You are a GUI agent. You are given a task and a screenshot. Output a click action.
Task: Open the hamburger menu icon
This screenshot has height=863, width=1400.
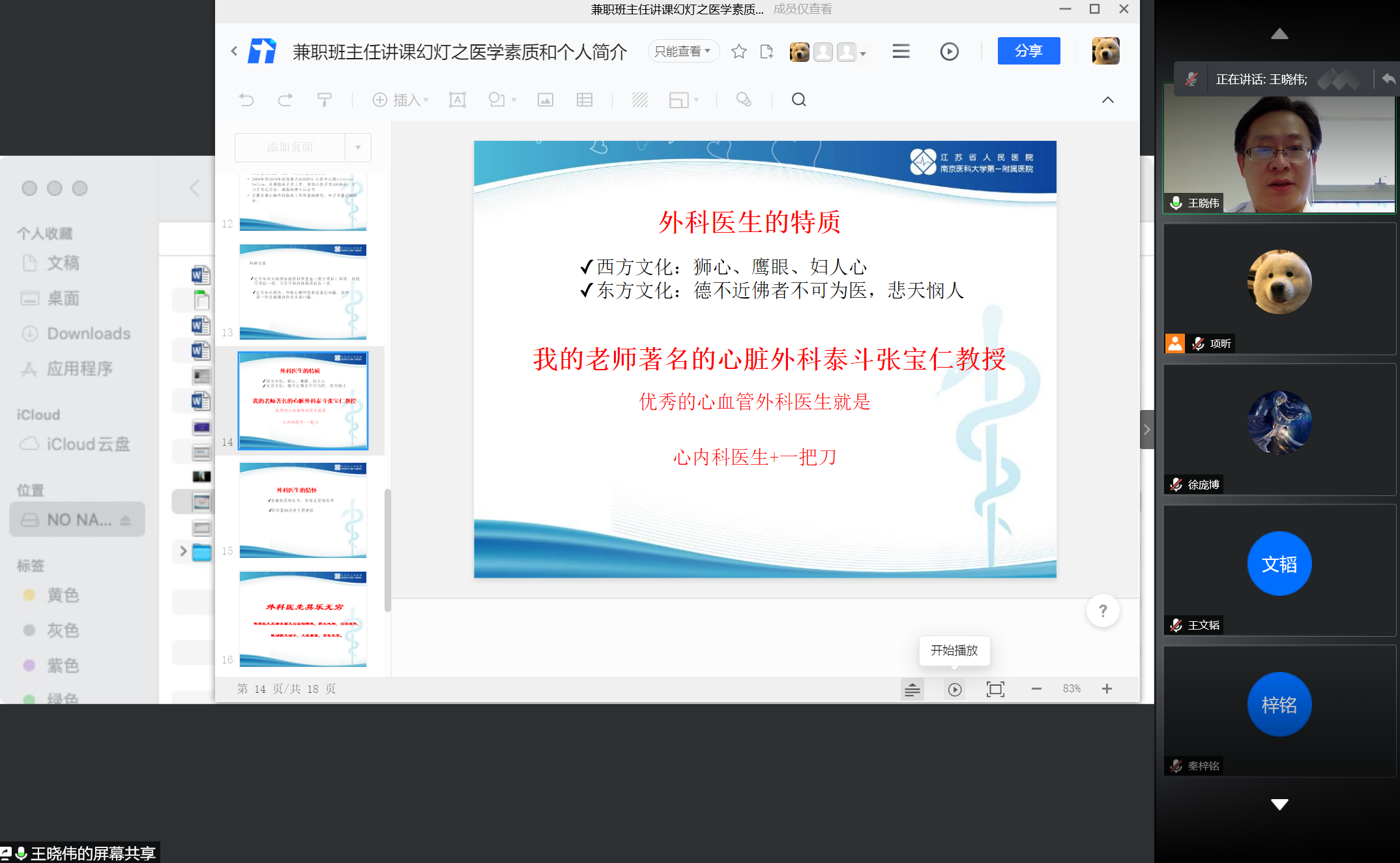(x=901, y=51)
